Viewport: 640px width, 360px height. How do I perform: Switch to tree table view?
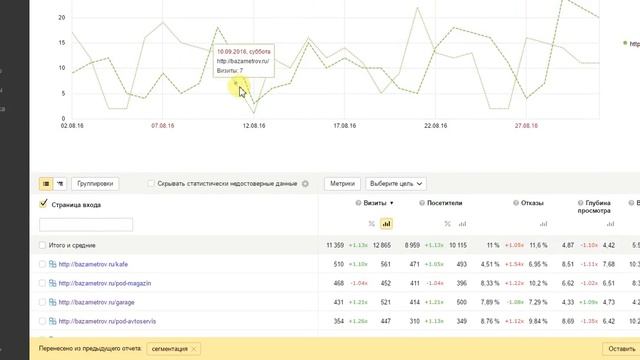(x=60, y=184)
